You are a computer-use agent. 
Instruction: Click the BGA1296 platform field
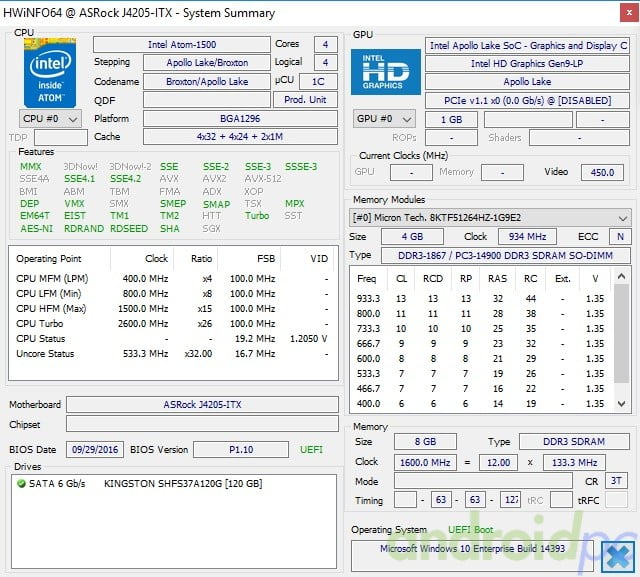[240, 119]
